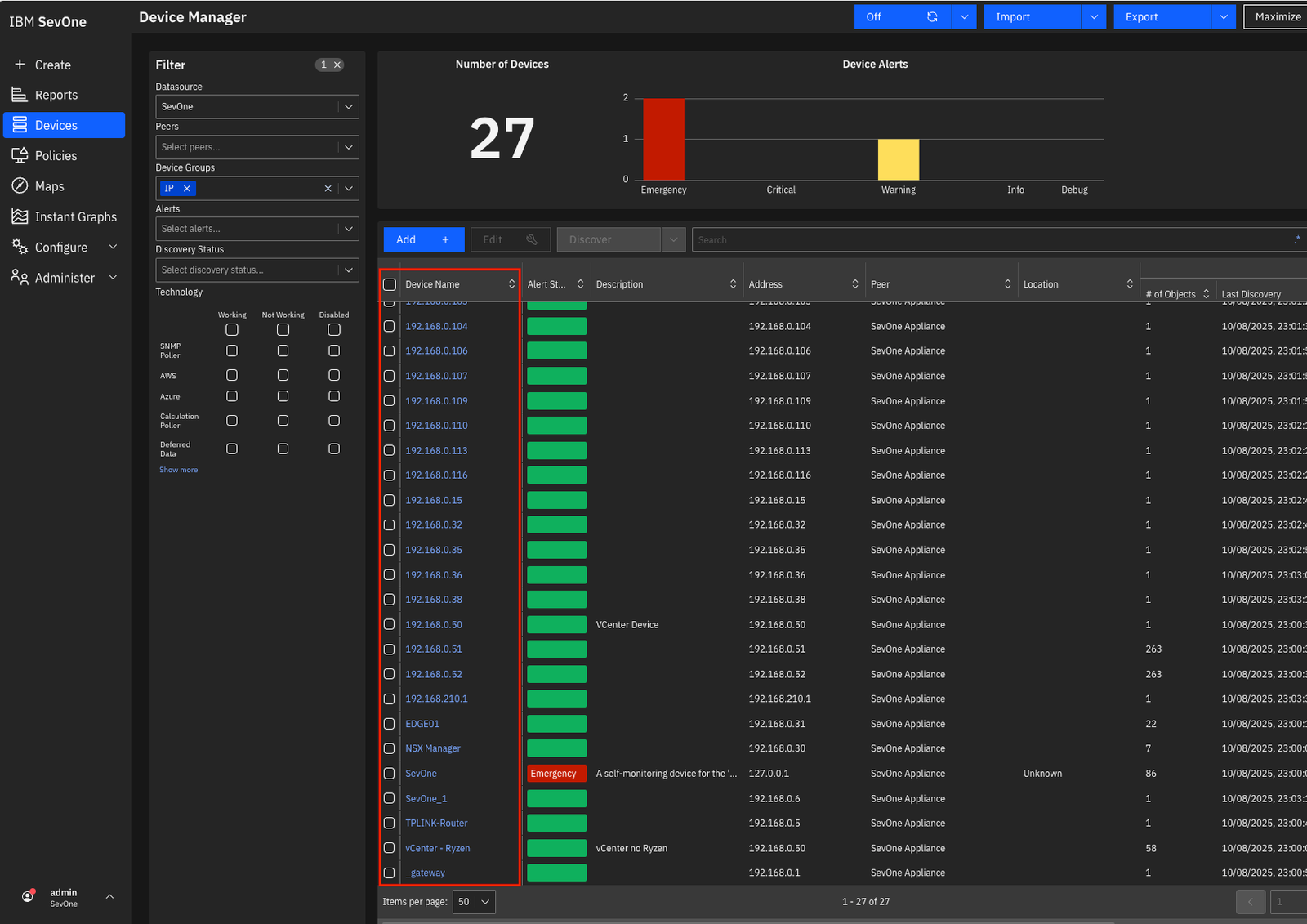1307x924 pixels.
Task: Open Reports from the sidebar icon
Action: tap(20, 95)
